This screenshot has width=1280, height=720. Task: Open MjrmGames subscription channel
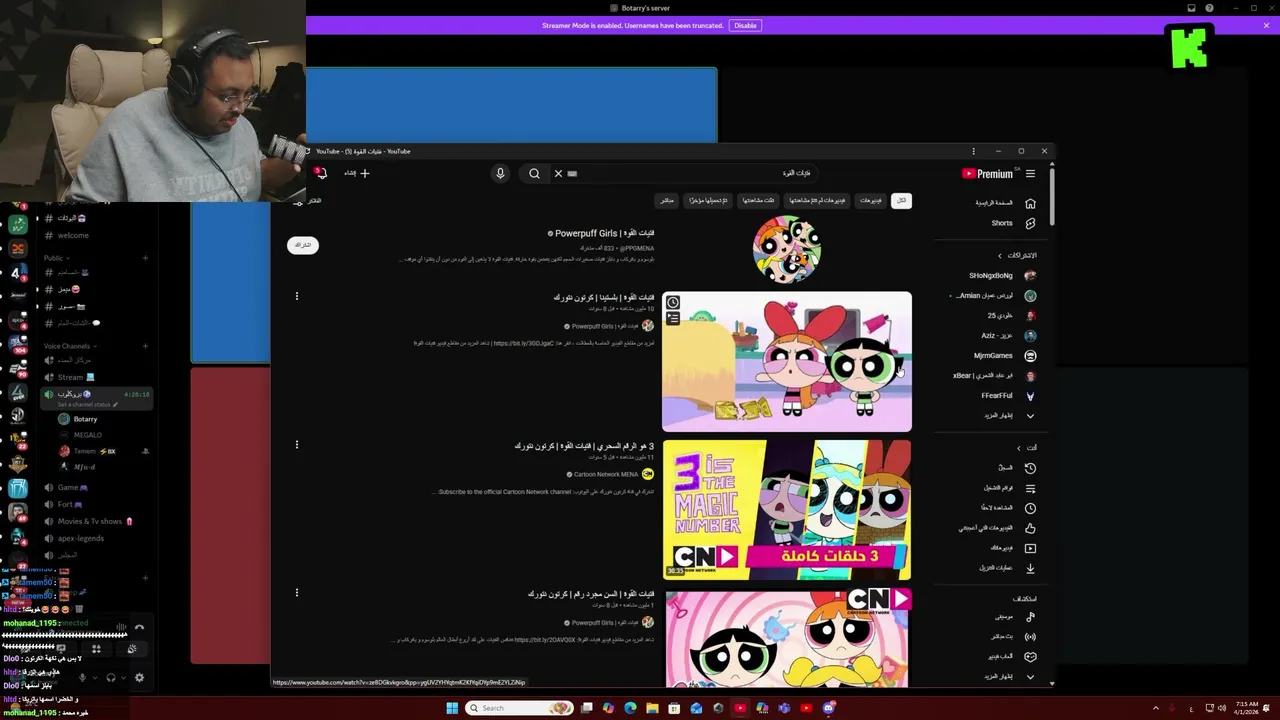[1004, 355]
